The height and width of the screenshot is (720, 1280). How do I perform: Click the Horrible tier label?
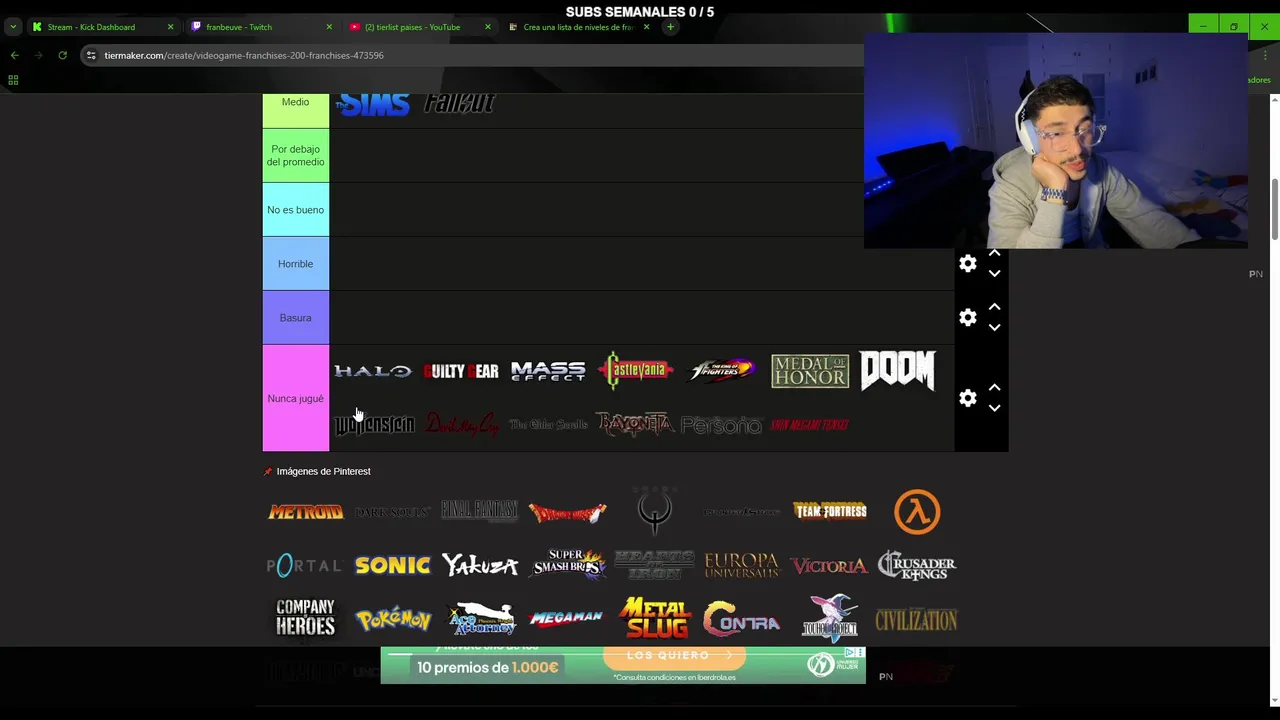(x=295, y=264)
